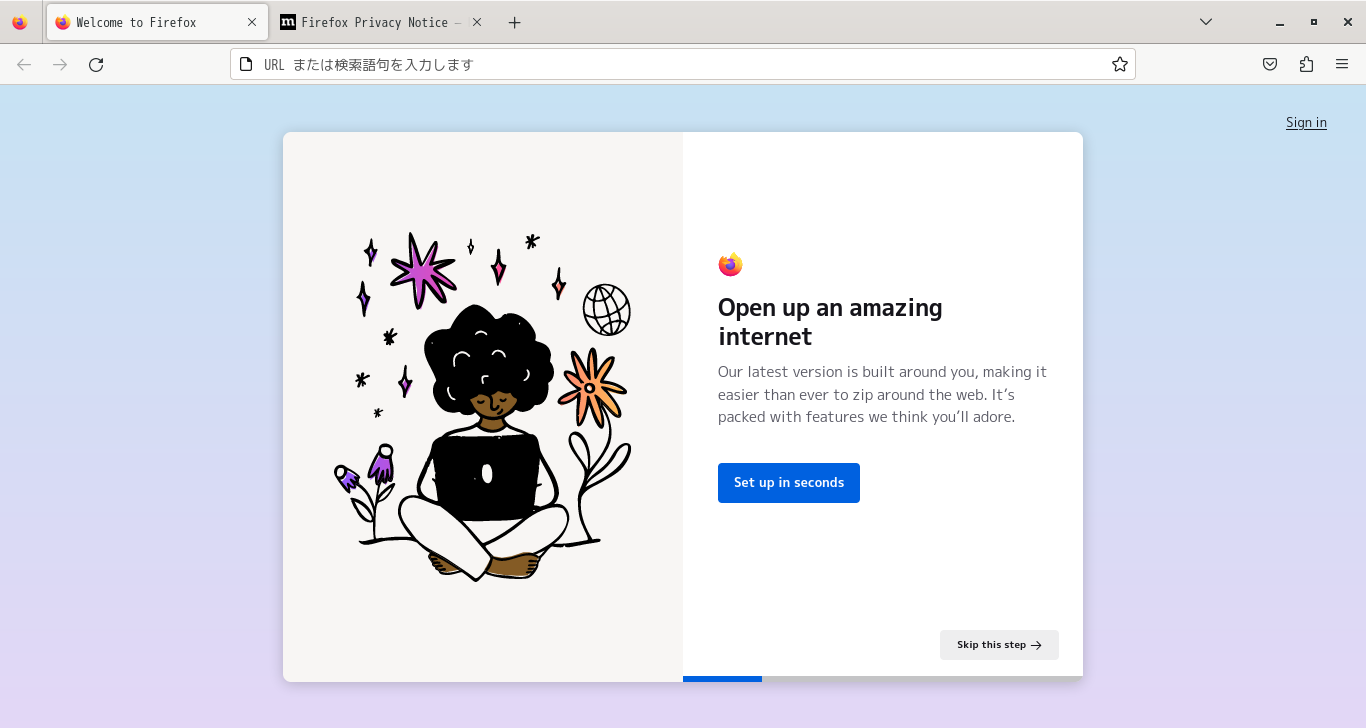Click the onboarding progress bar
Screen dimensions: 1366x728
(x=883, y=679)
